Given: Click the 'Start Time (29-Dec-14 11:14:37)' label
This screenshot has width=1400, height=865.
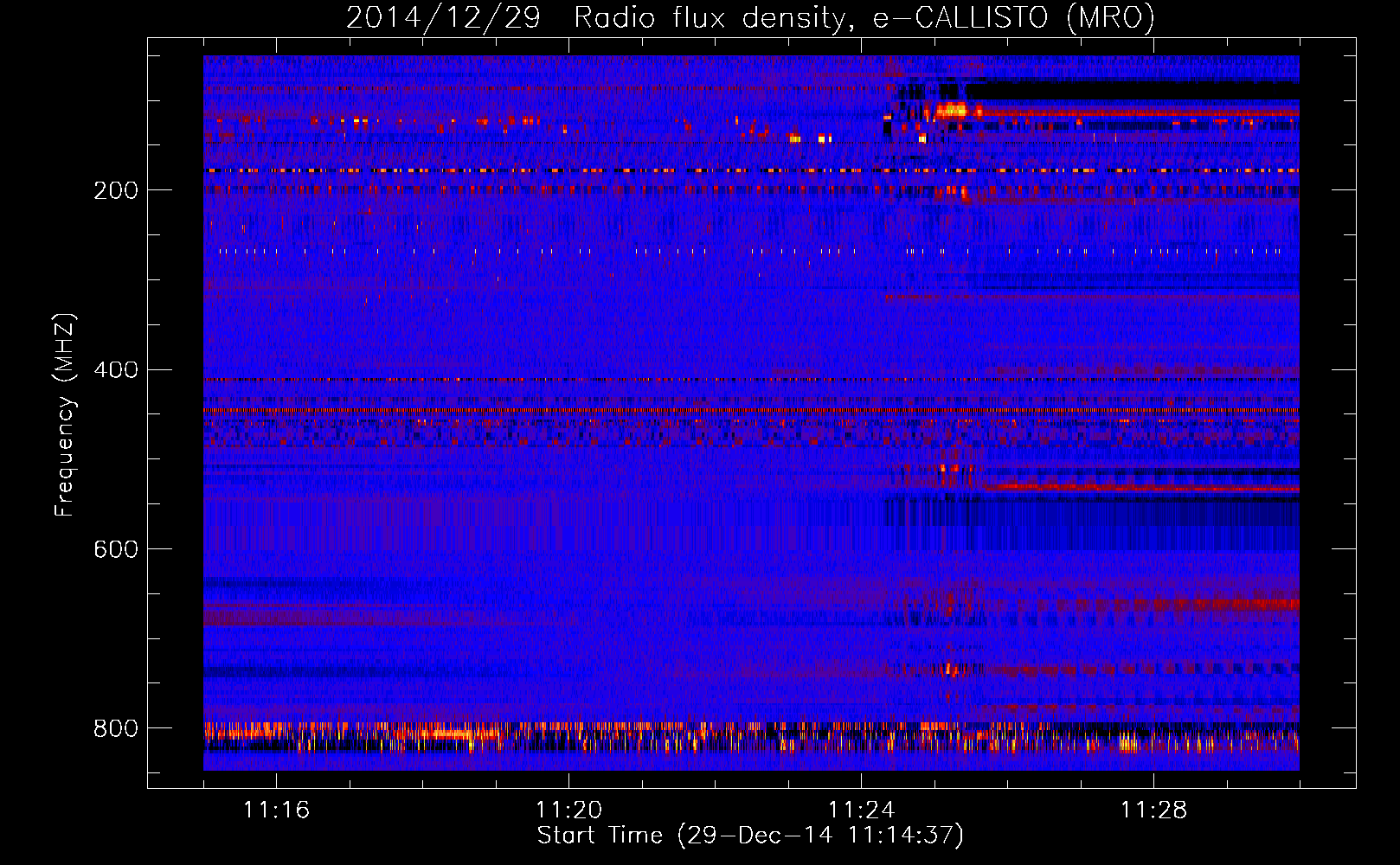Looking at the screenshot, I should click(750, 836).
